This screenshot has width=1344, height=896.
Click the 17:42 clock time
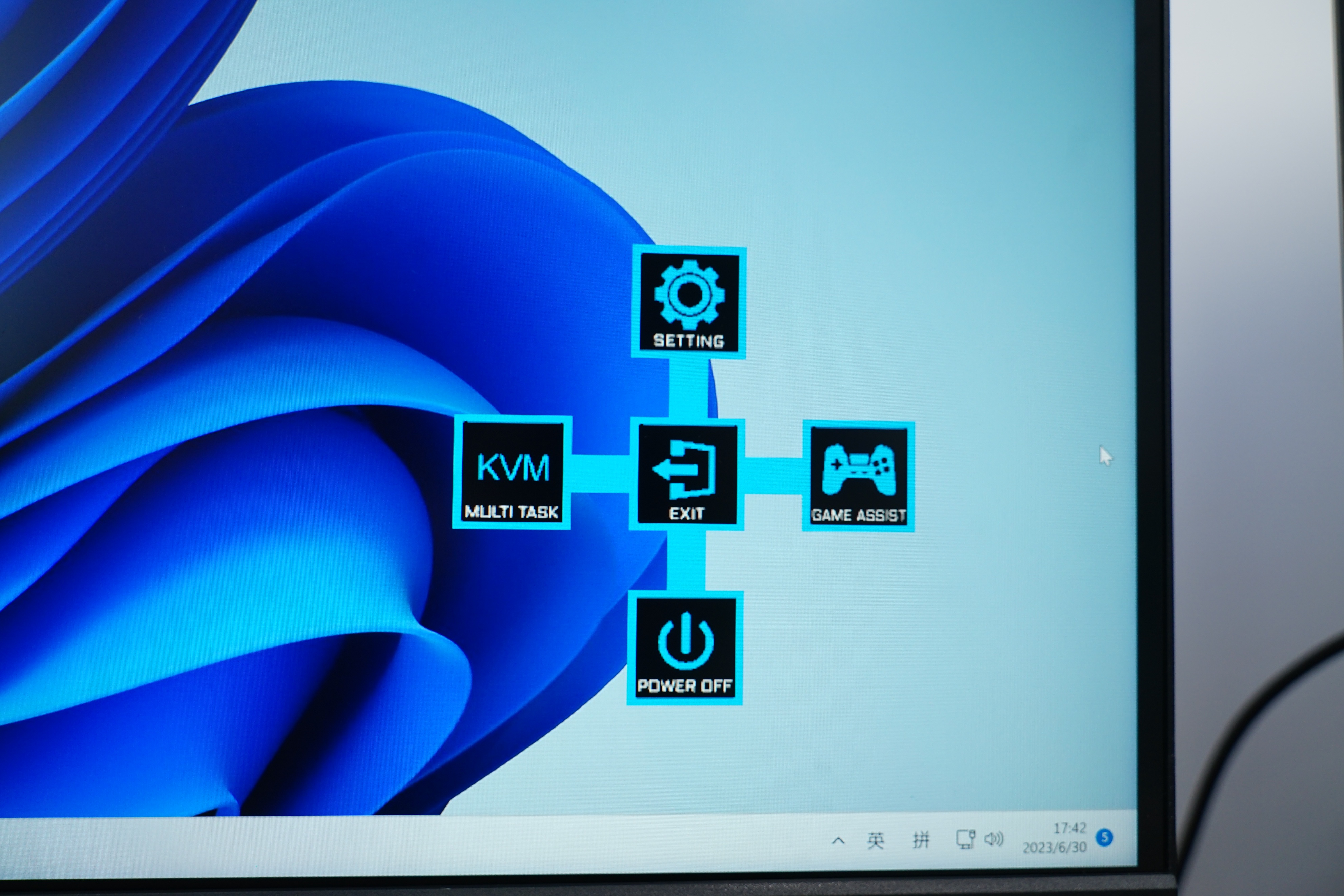pyautogui.click(x=1069, y=828)
